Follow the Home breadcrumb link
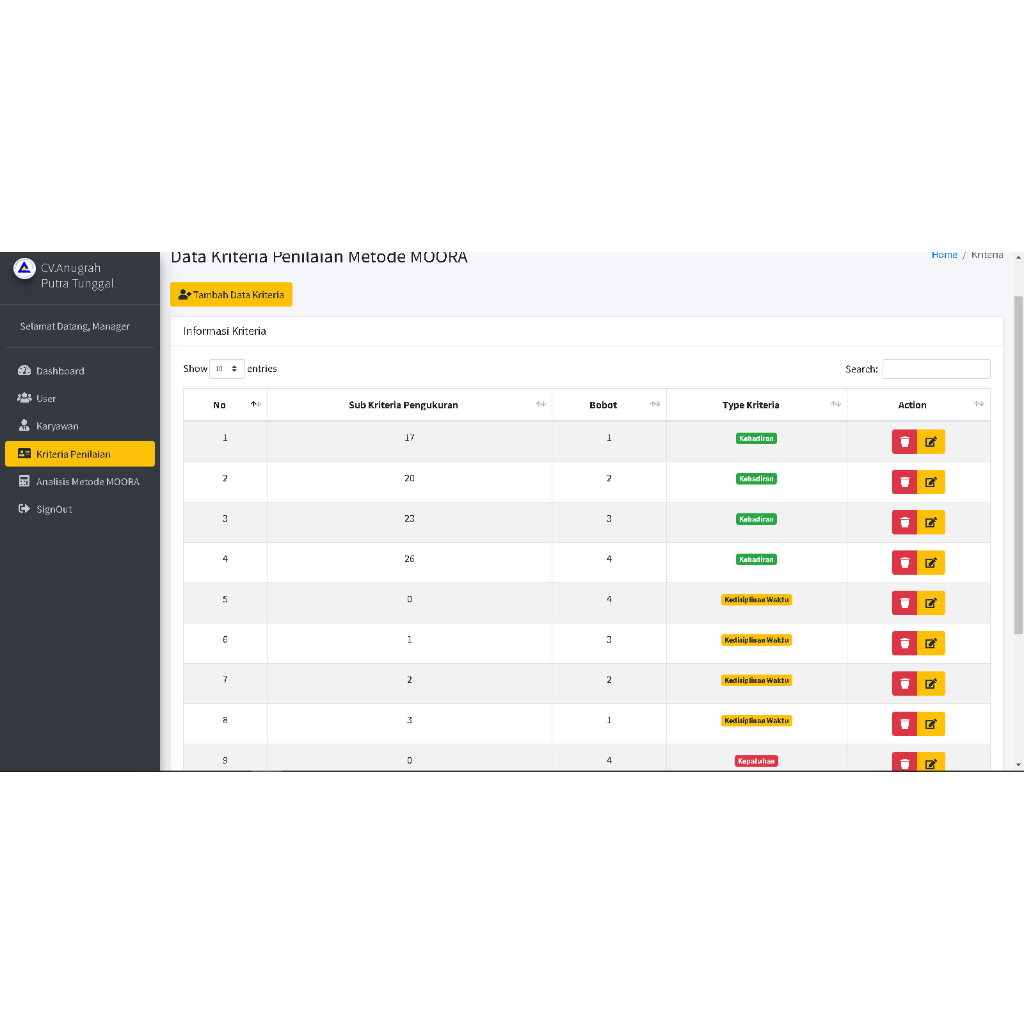1024x1024 pixels. point(944,256)
